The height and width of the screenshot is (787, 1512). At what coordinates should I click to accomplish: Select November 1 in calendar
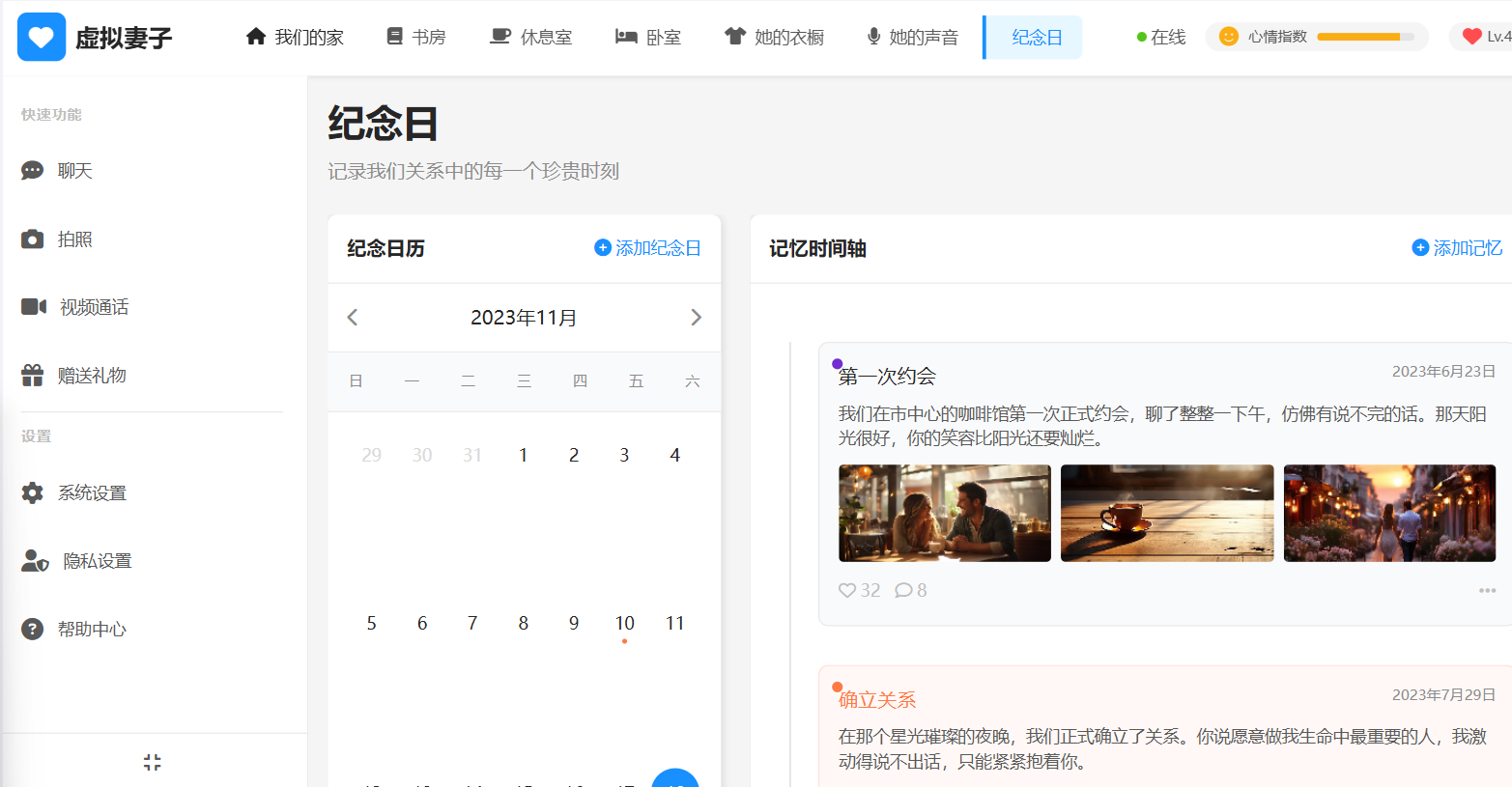(x=523, y=455)
